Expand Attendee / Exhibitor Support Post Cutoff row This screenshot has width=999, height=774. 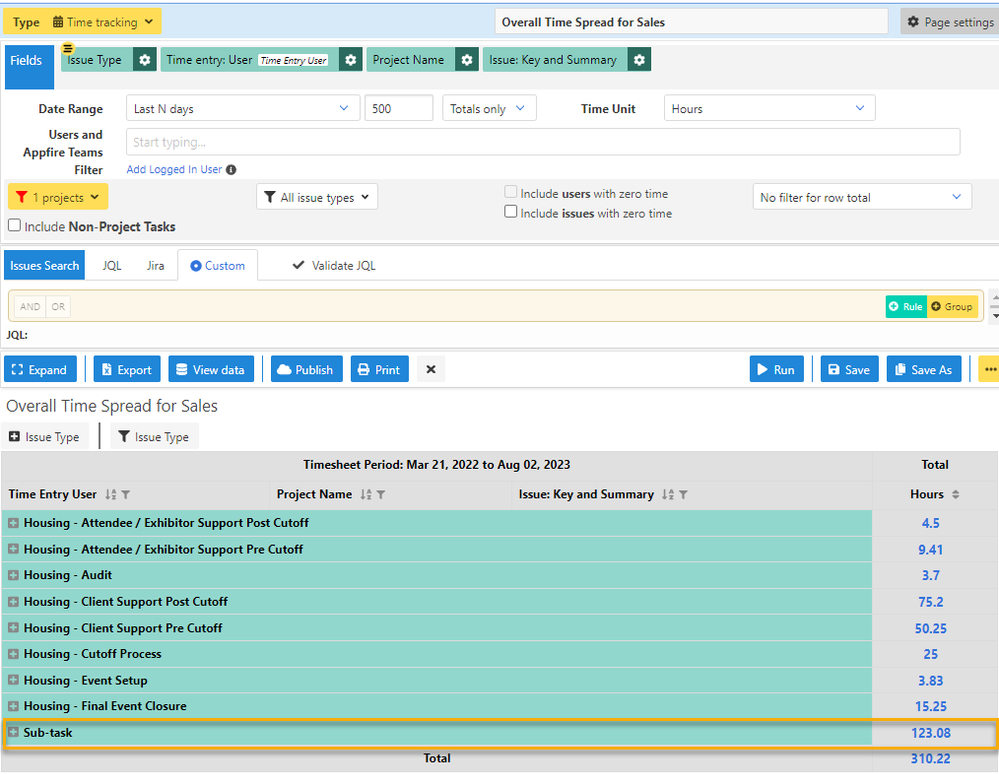click(13, 522)
